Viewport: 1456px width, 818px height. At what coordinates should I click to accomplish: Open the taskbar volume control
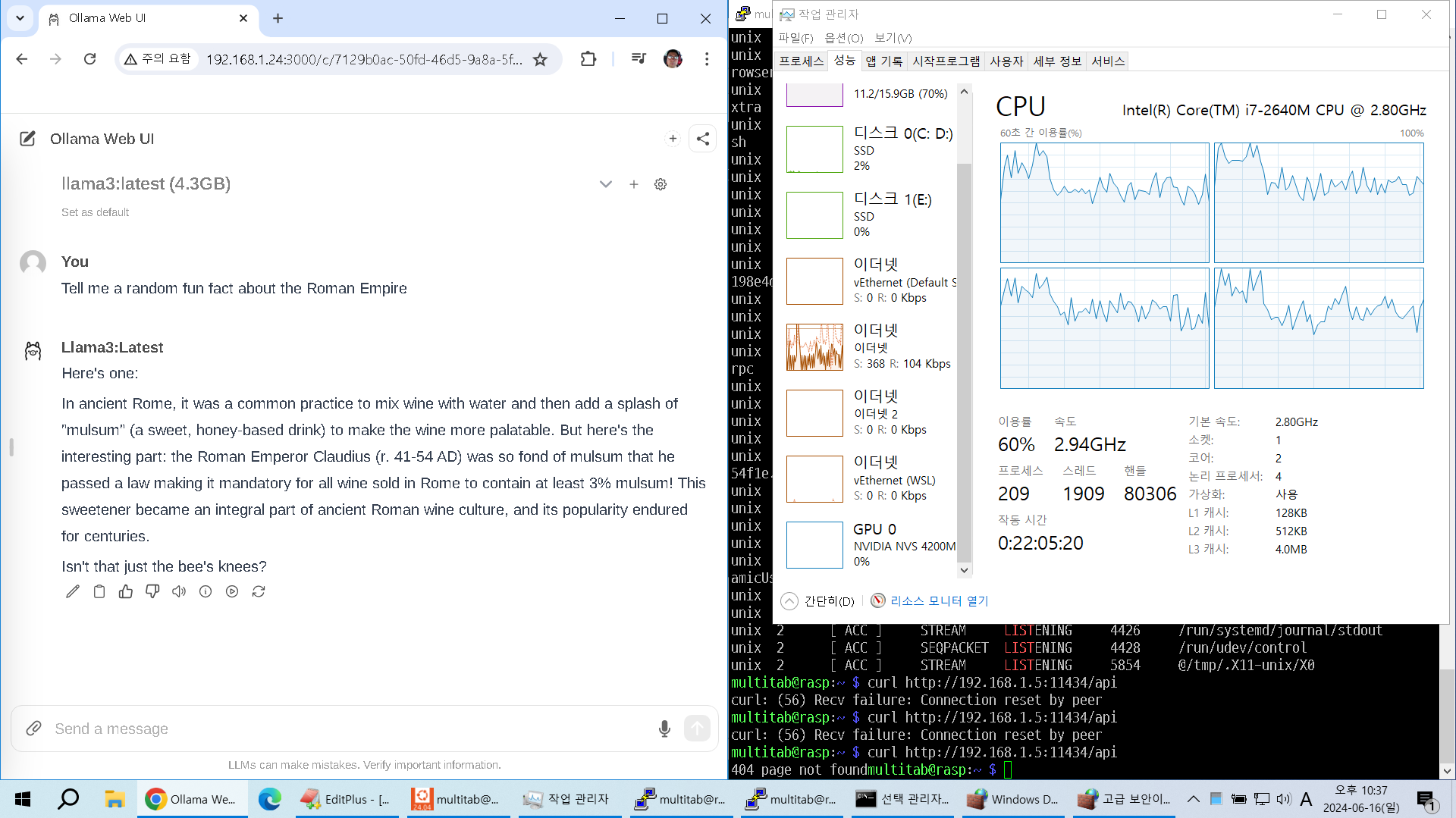tap(1284, 799)
